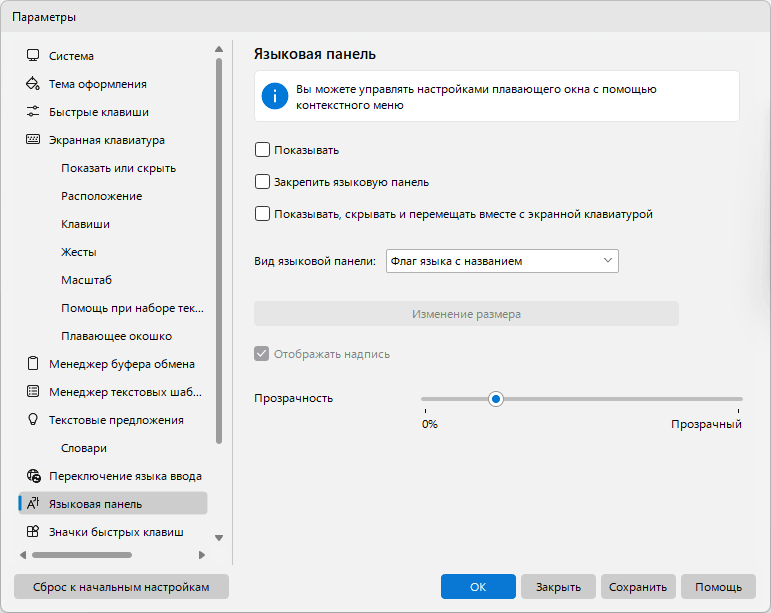Click the sidebar scroll up arrow
The image size is (771, 613).
click(219, 49)
